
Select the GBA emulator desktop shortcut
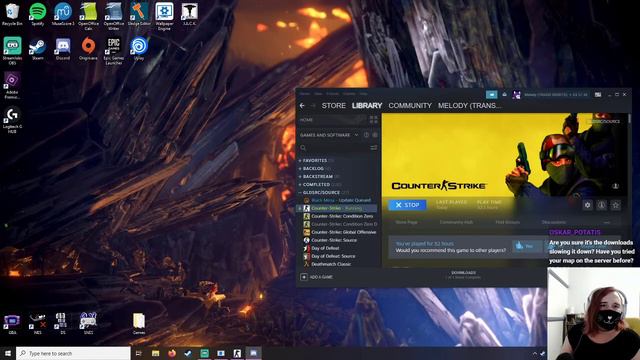[12, 323]
